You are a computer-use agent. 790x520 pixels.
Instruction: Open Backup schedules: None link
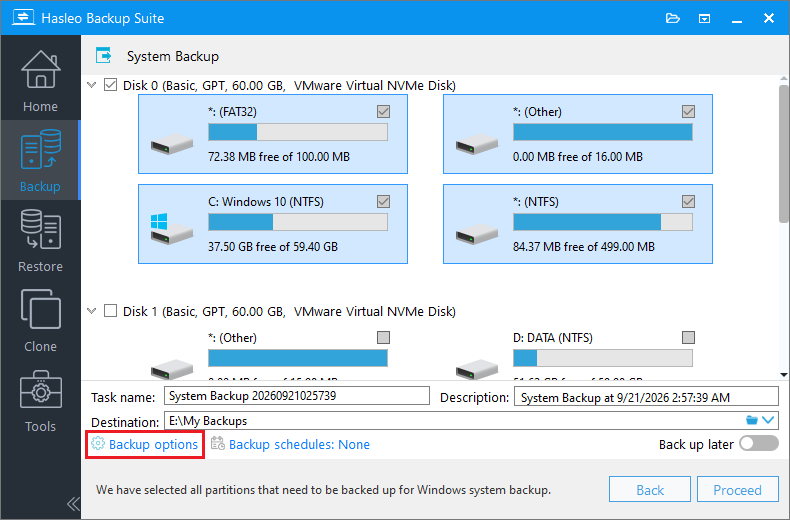click(x=299, y=444)
